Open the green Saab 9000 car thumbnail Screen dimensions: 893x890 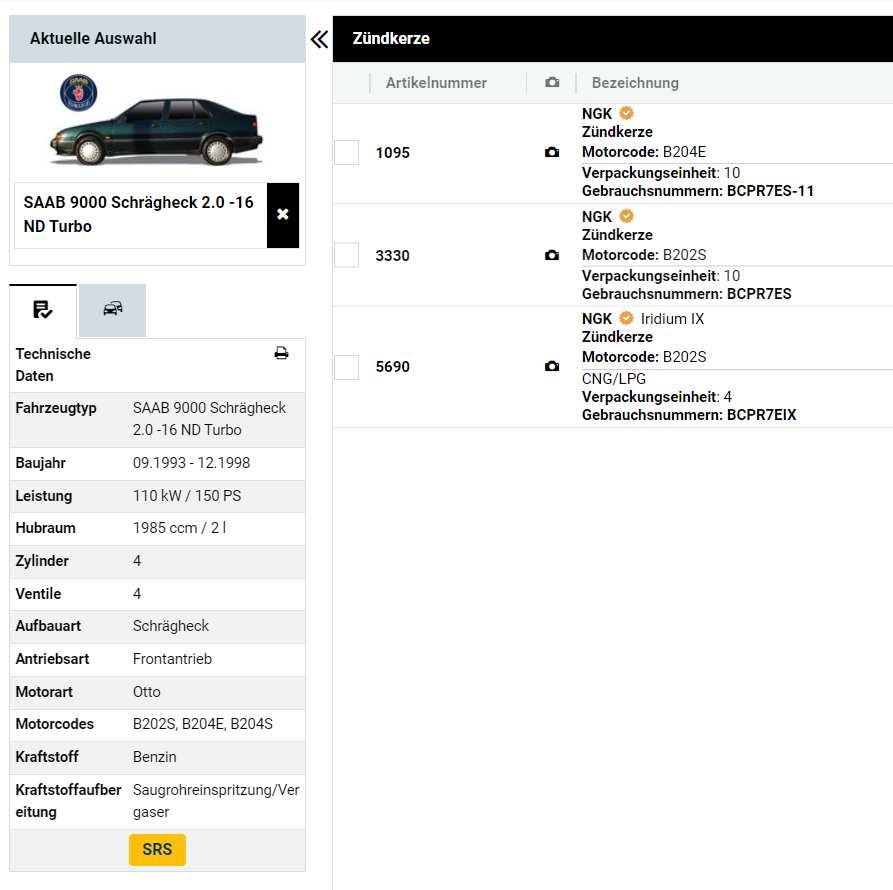point(157,132)
